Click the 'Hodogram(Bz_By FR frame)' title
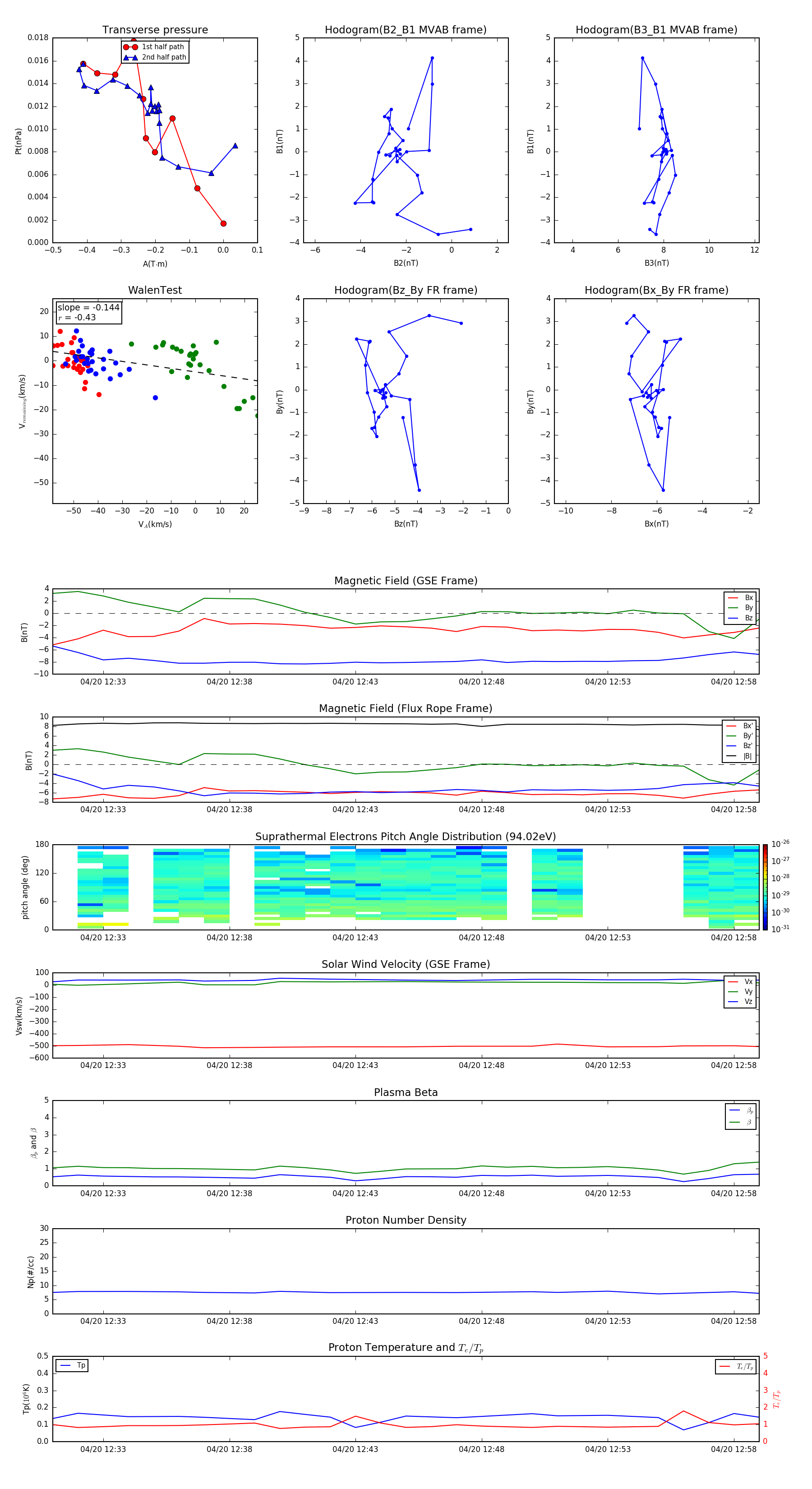812x1489 pixels. (406, 290)
